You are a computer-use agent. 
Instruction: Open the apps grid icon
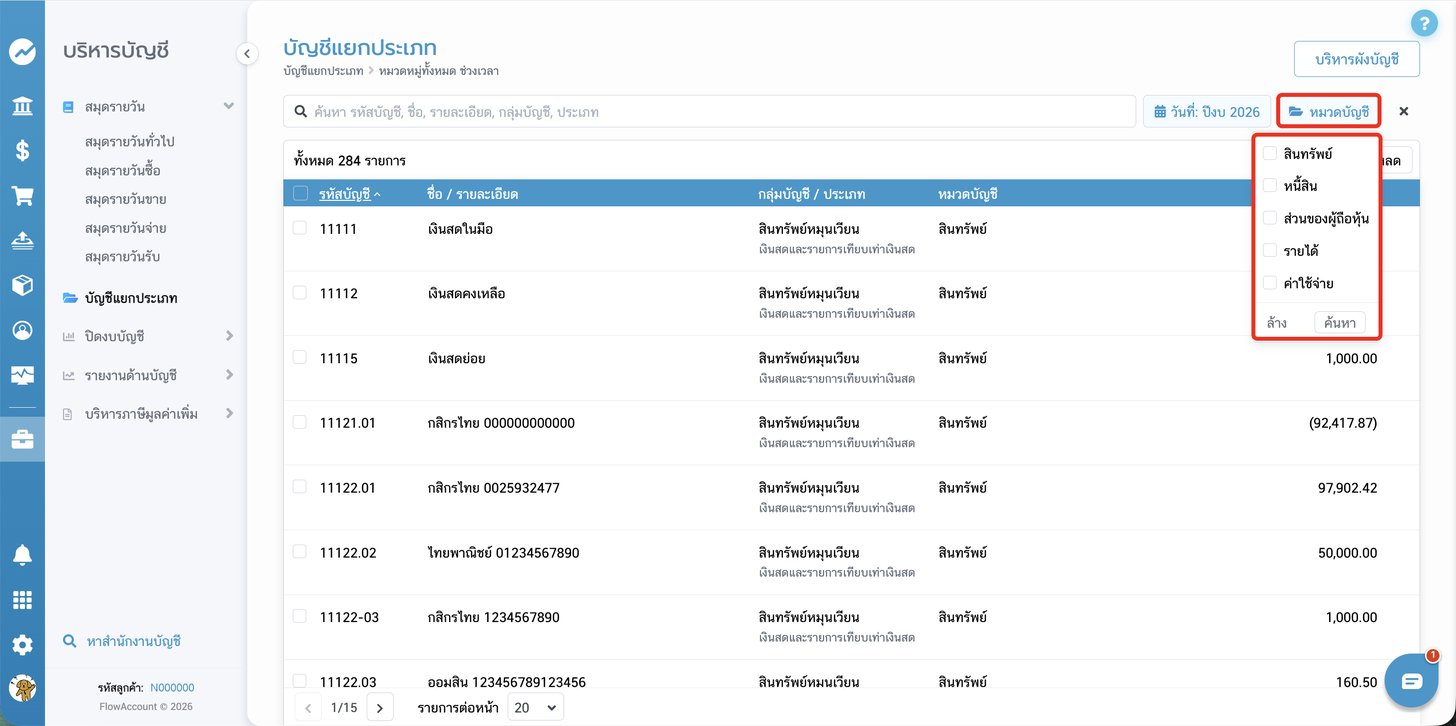pos(22,600)
